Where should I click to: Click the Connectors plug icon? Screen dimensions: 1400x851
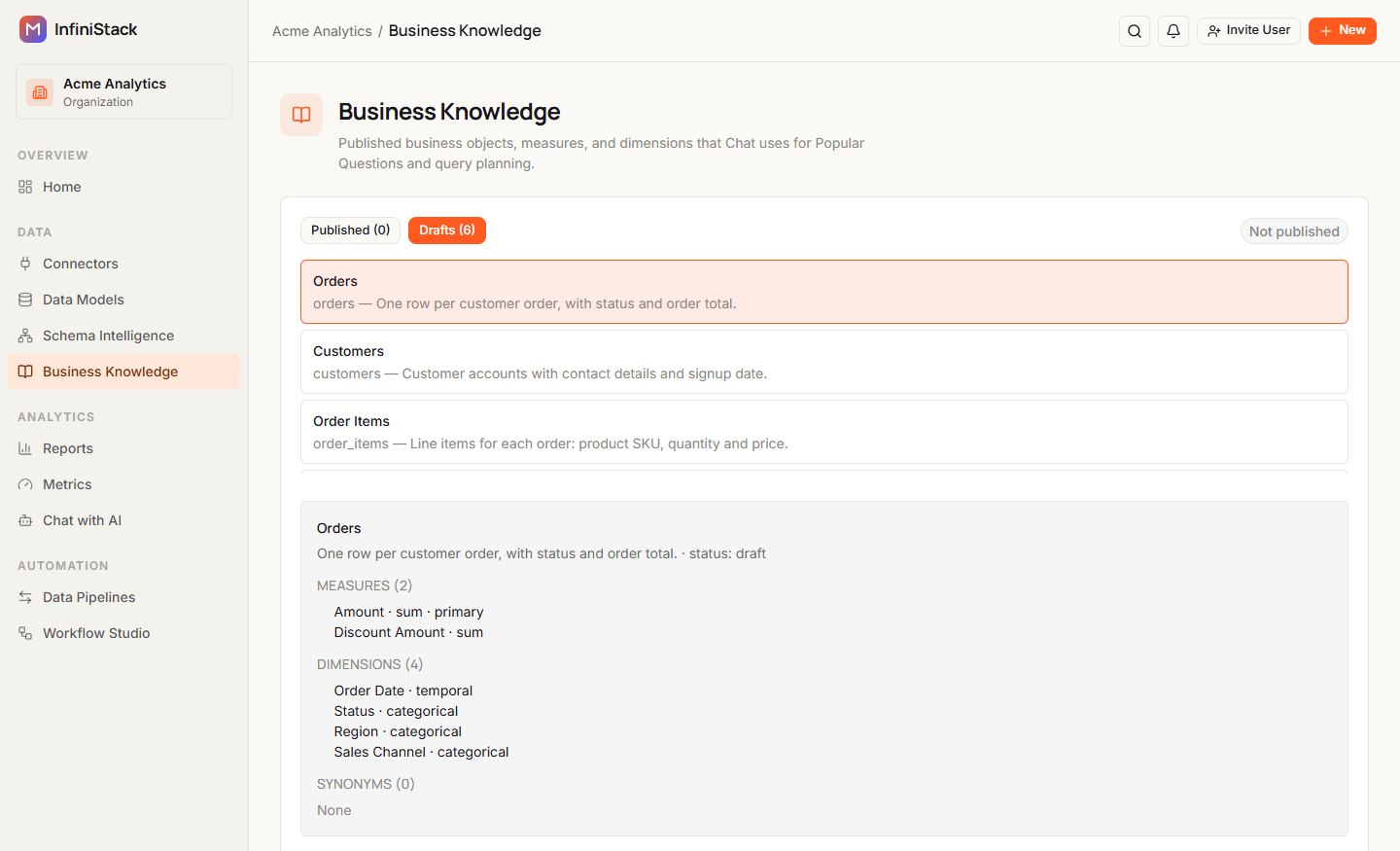pos(25,264)
